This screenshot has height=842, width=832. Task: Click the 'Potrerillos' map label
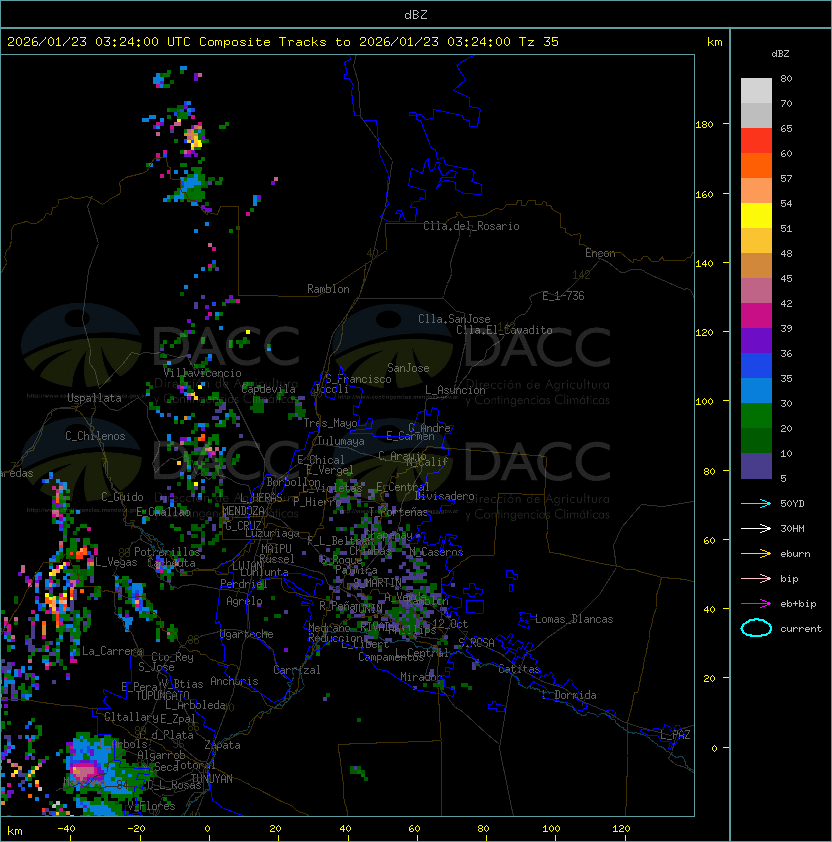point(167,551)
